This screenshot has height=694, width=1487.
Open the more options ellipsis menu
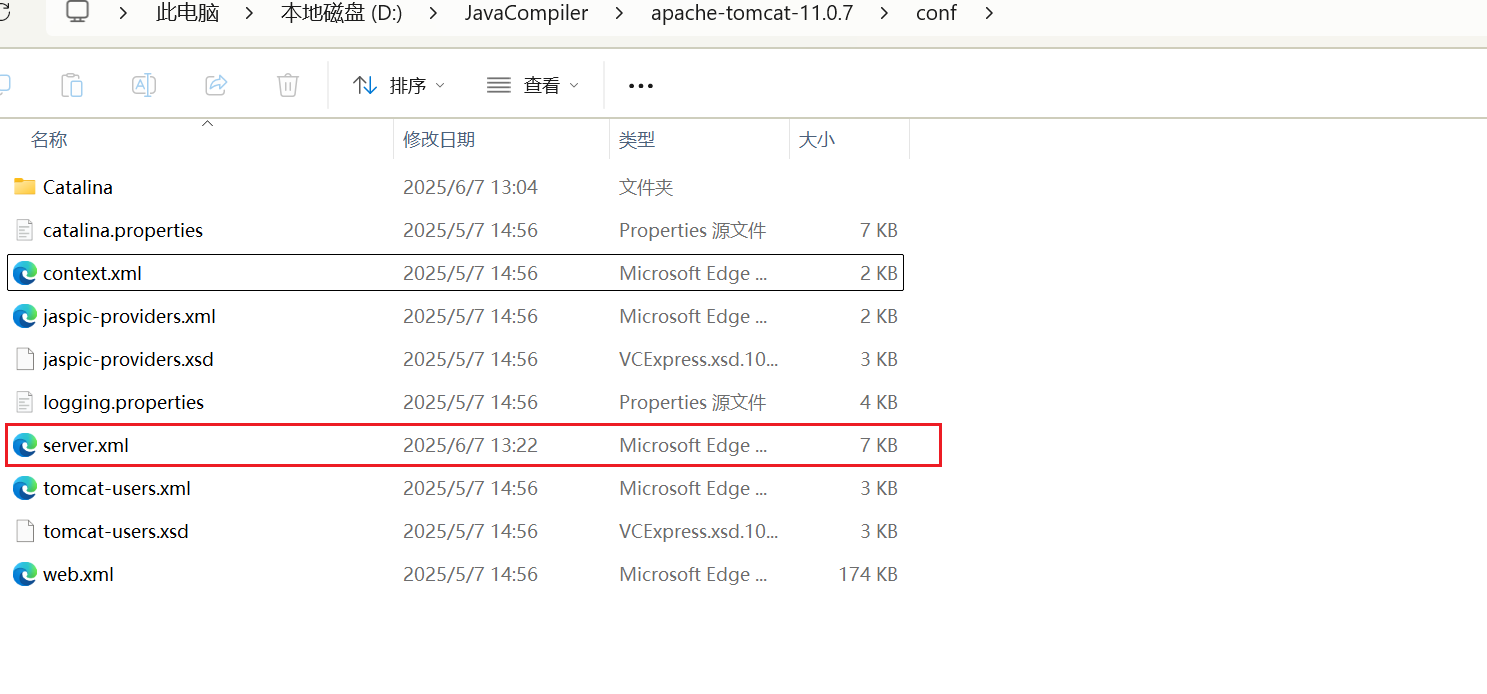641,86
